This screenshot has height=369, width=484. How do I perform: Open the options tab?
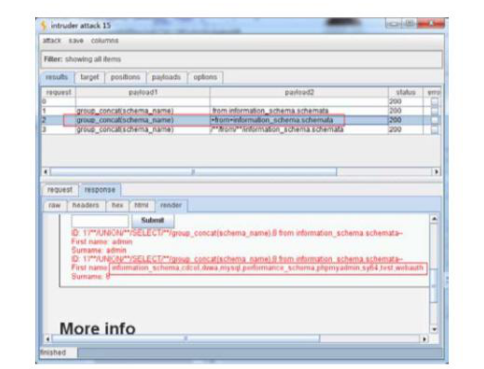pos(205,77)
